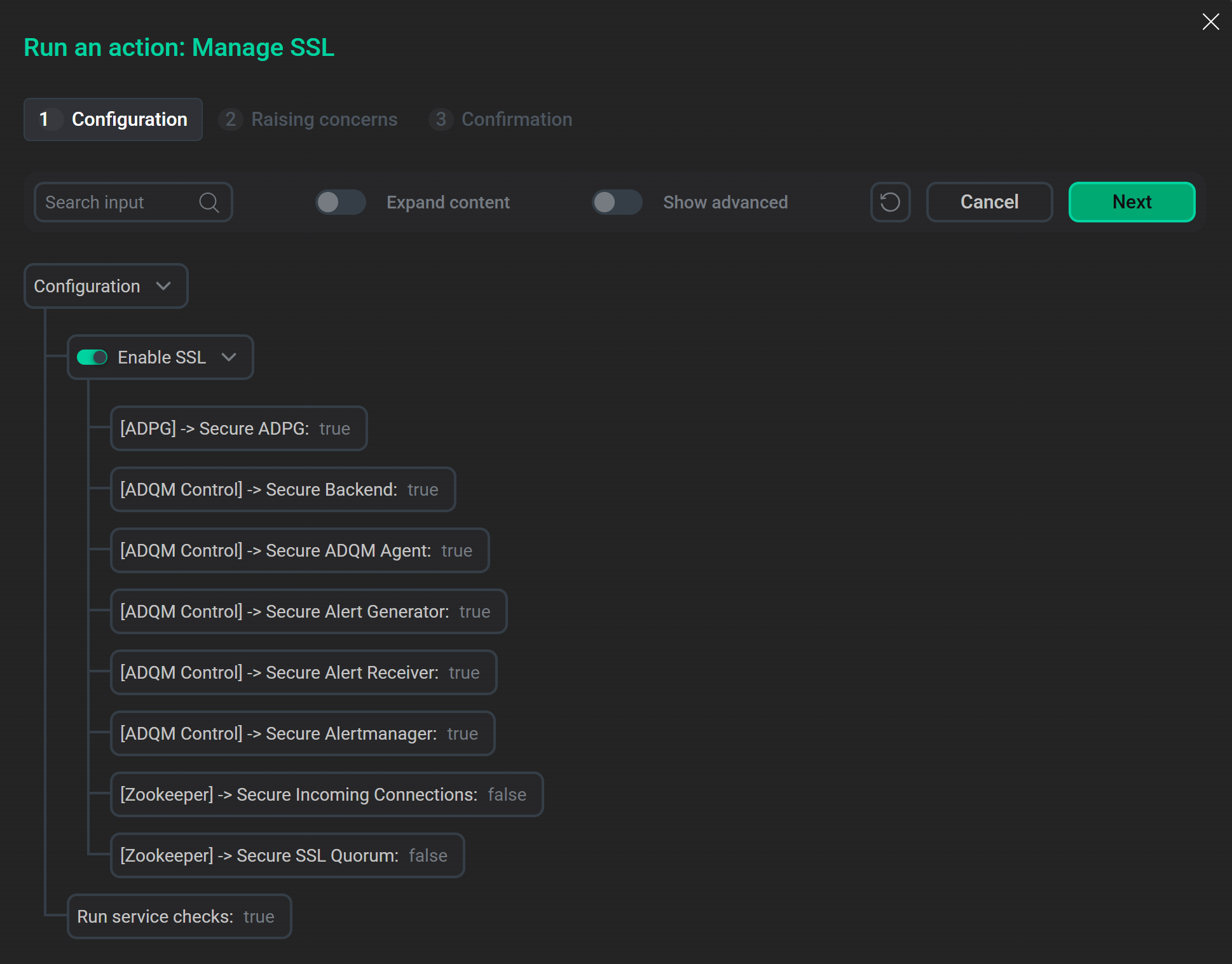The width and height of the screenshot is (1232, 964).
Task: Click the reset-to-defaults circular arrow icon
Action: pos(890,202)
